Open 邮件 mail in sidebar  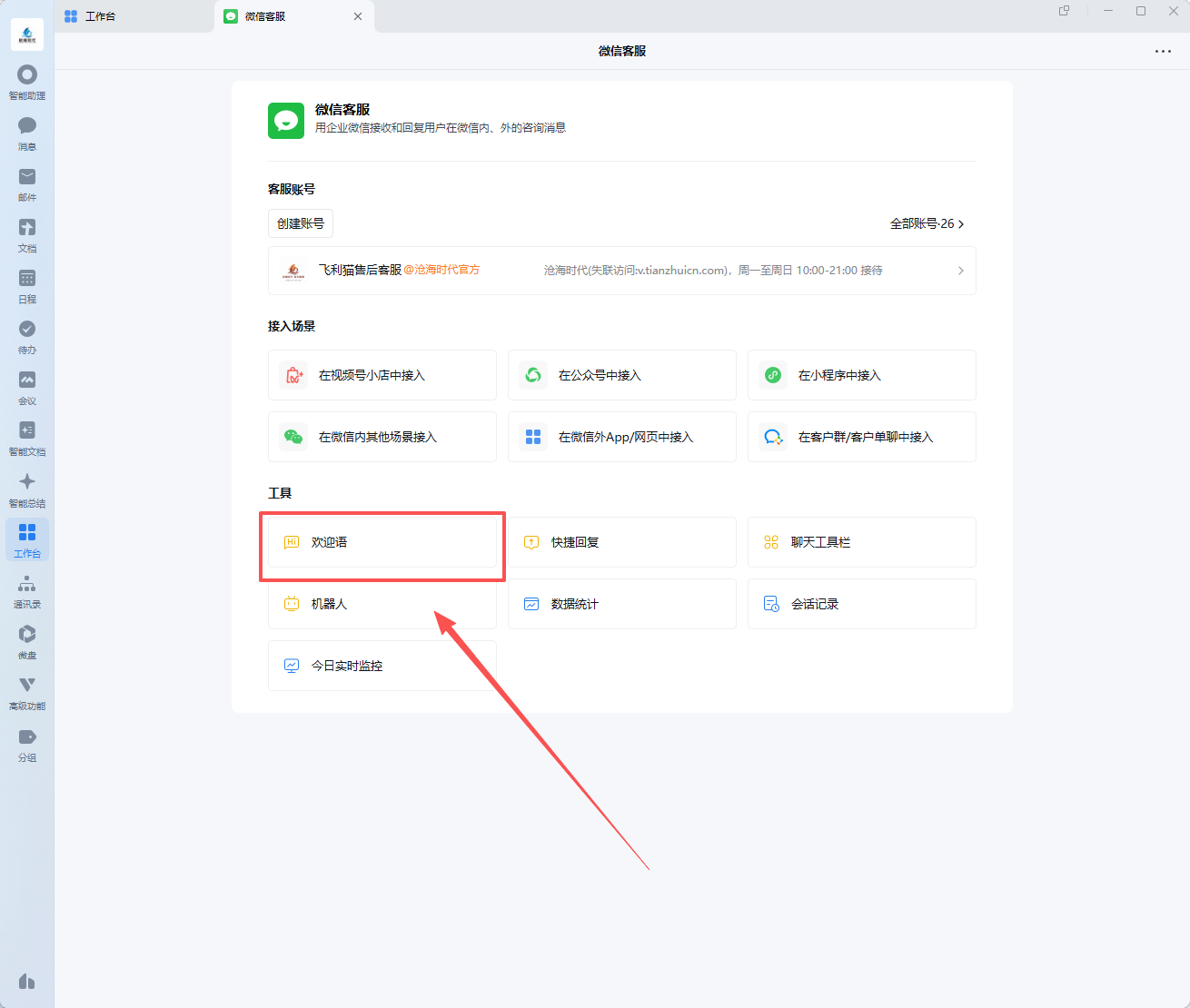[27, 183]
